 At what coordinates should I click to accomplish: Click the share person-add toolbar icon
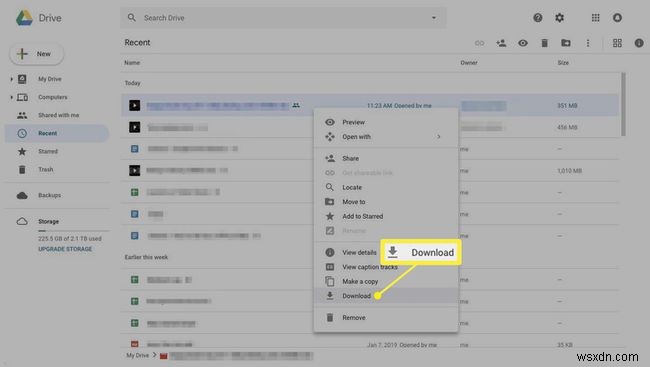[501, 43]
